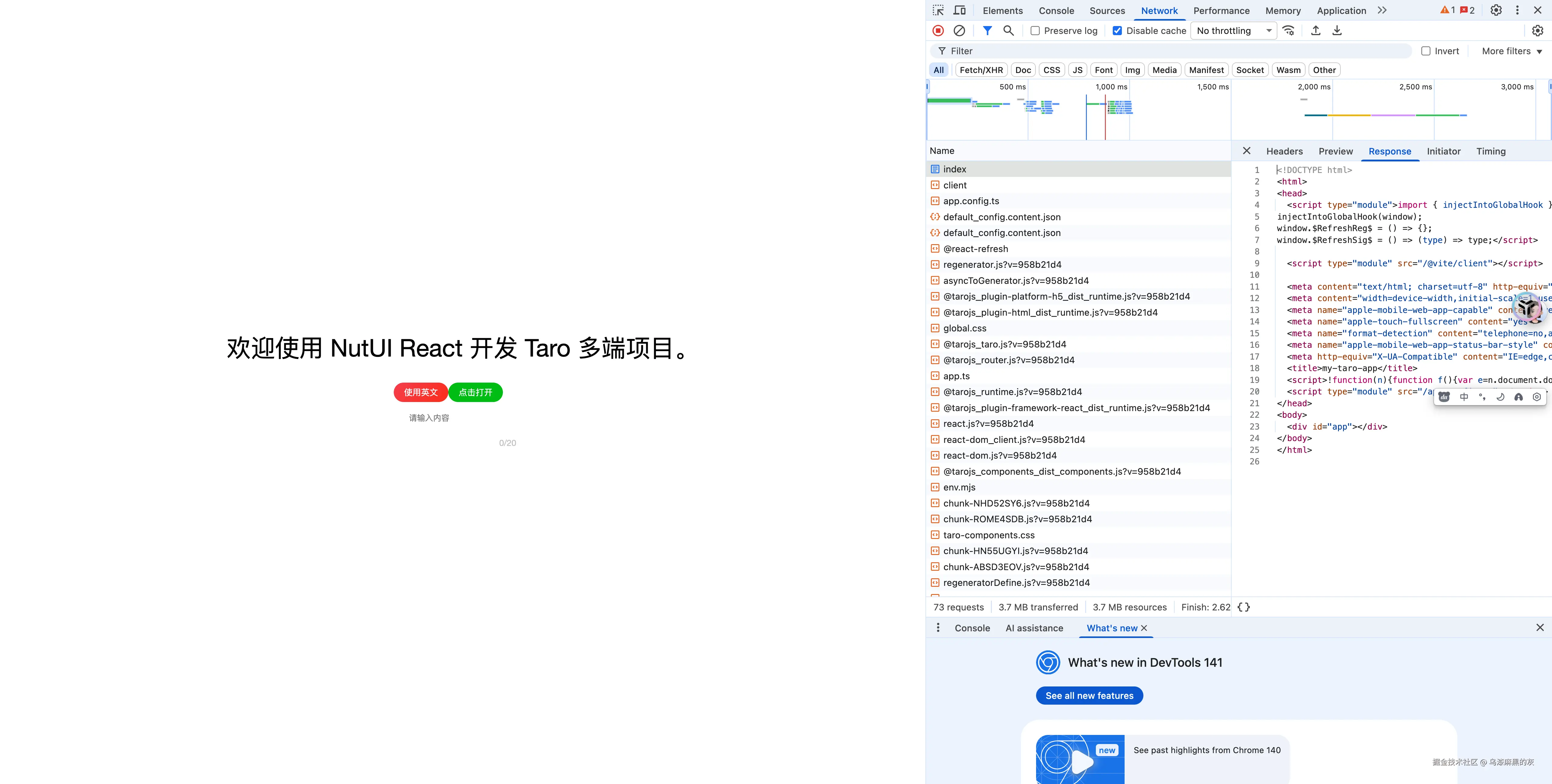
Task: Click import HAR upload icon
Action: (1316, 31)
